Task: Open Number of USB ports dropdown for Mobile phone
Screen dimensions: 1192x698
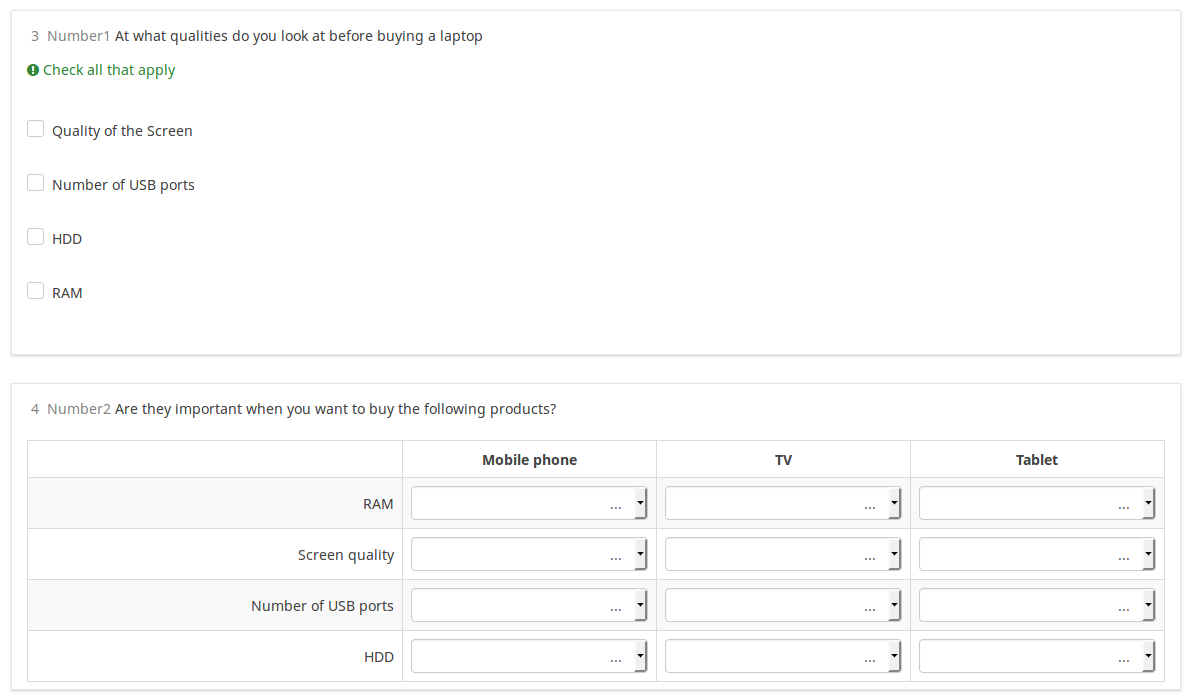Action: [x=529, y=606]
